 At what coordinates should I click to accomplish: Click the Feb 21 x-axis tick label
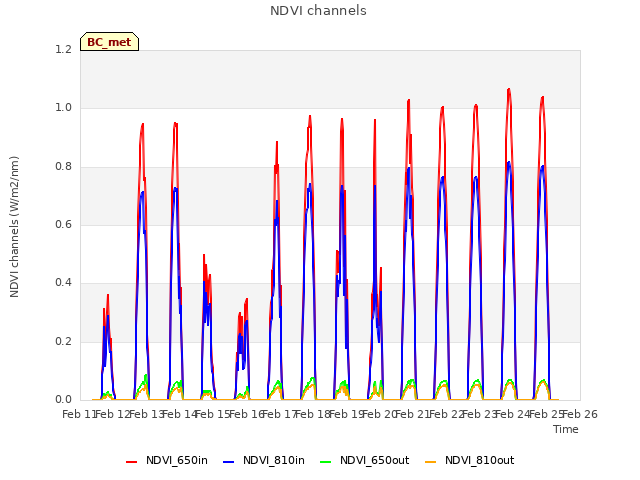[413, 415]
